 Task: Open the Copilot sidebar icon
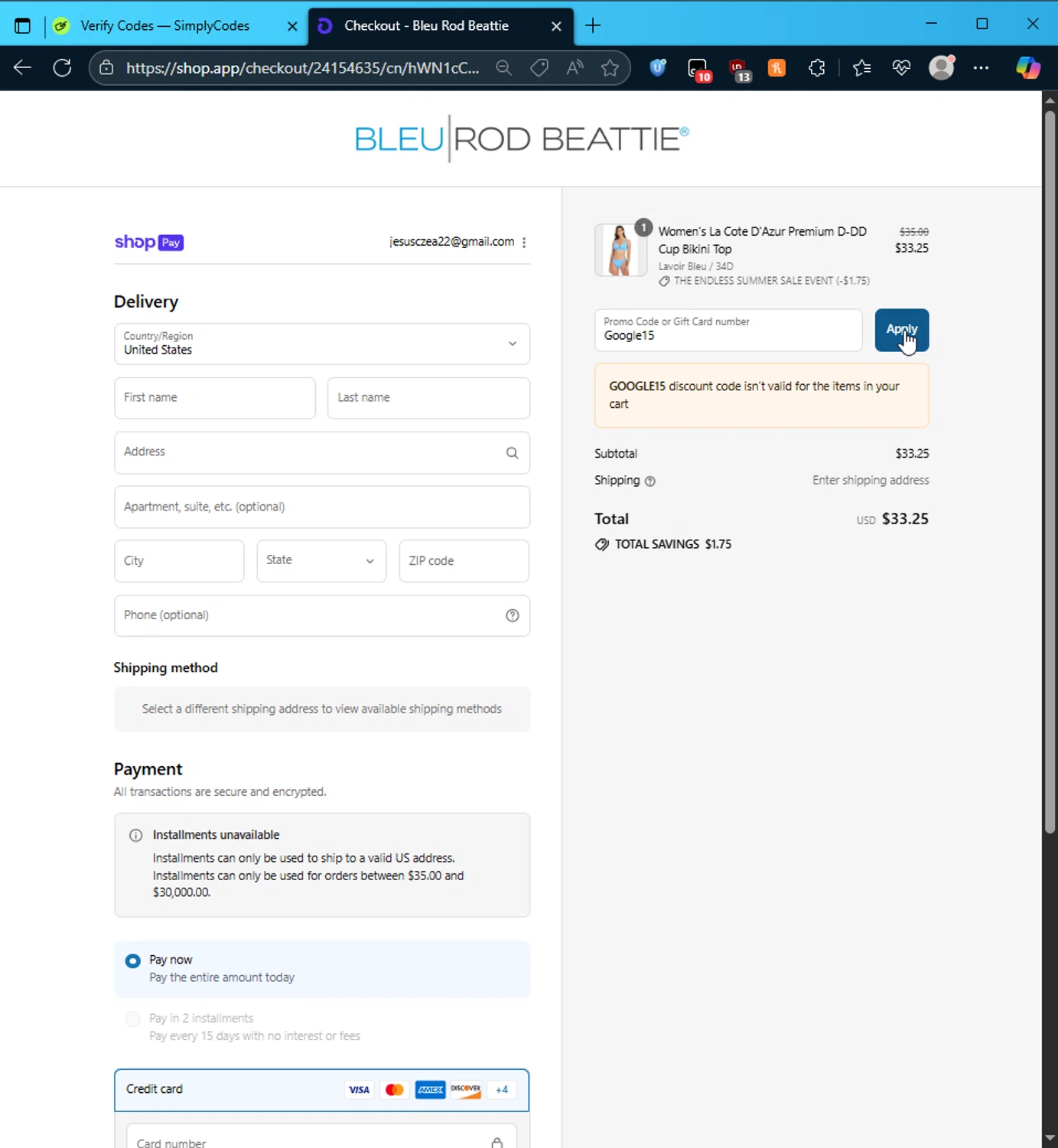pos(1027,67)
